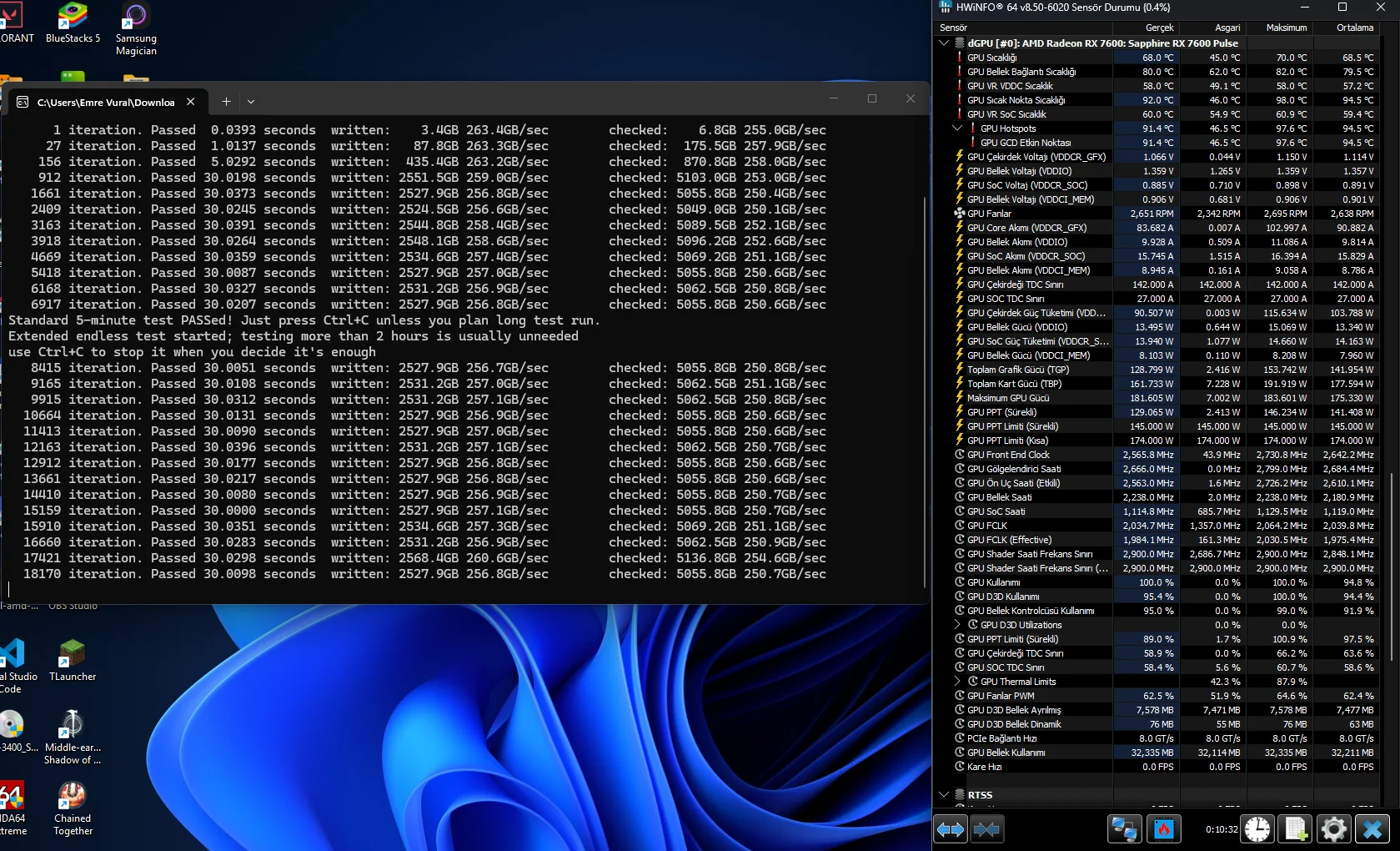Click the fan icon next to GPU Fanlar
Image resolution: width=1400 pixels, height=851 pixels.
[x=959, y=214]
